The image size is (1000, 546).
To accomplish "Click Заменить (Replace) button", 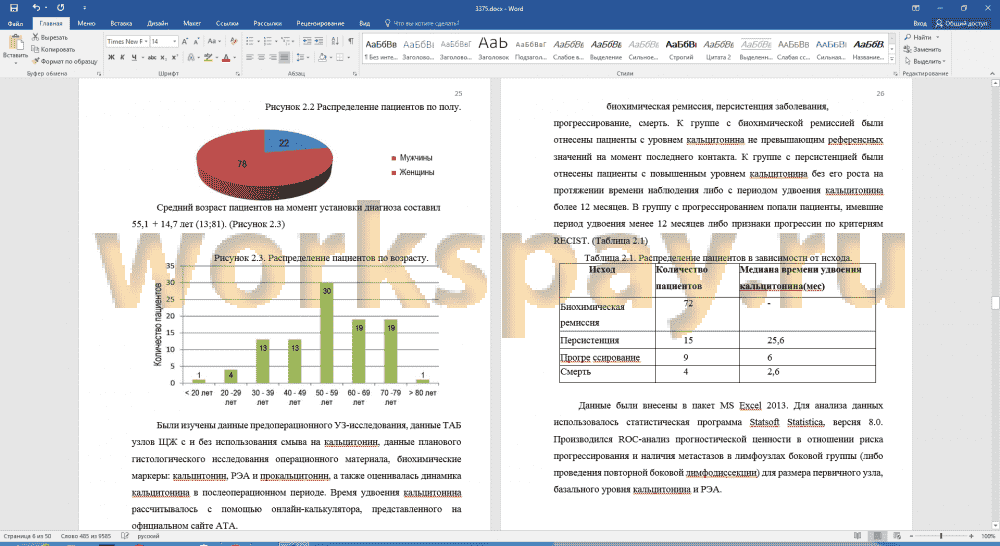I will point(922,49).
